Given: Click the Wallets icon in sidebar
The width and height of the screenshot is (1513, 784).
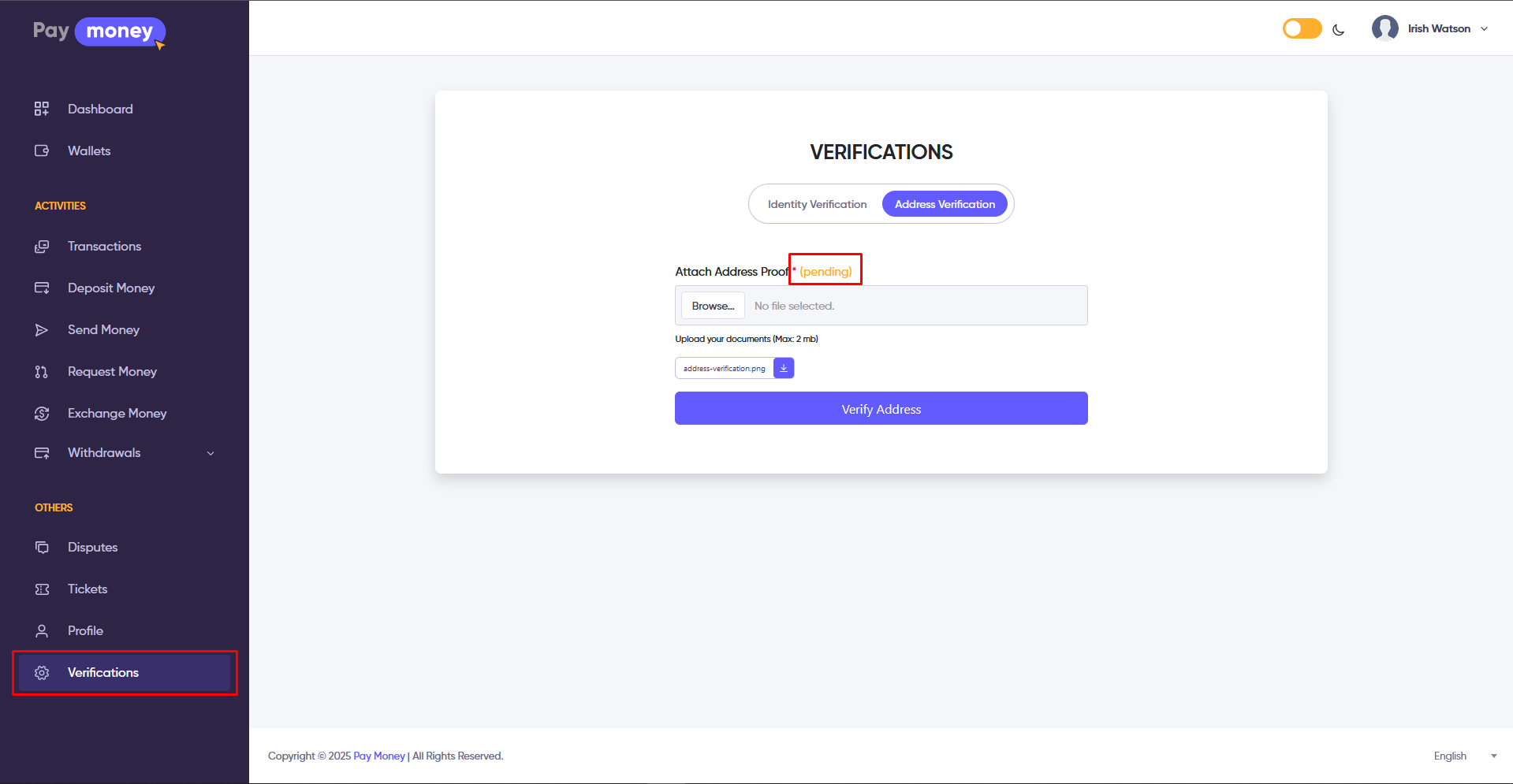Looking at the screenshot, I should pos(42,150).
